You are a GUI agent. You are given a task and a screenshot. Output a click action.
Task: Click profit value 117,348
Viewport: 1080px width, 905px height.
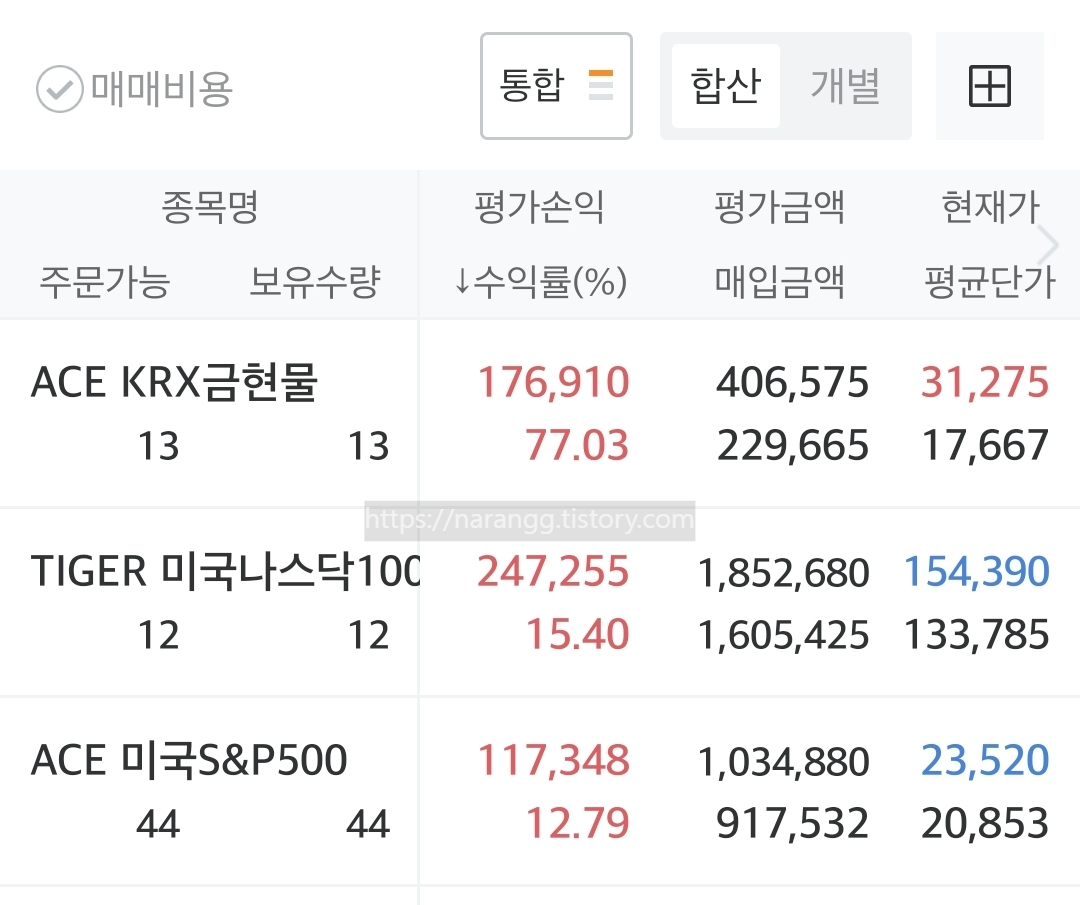tap(554, 760)
